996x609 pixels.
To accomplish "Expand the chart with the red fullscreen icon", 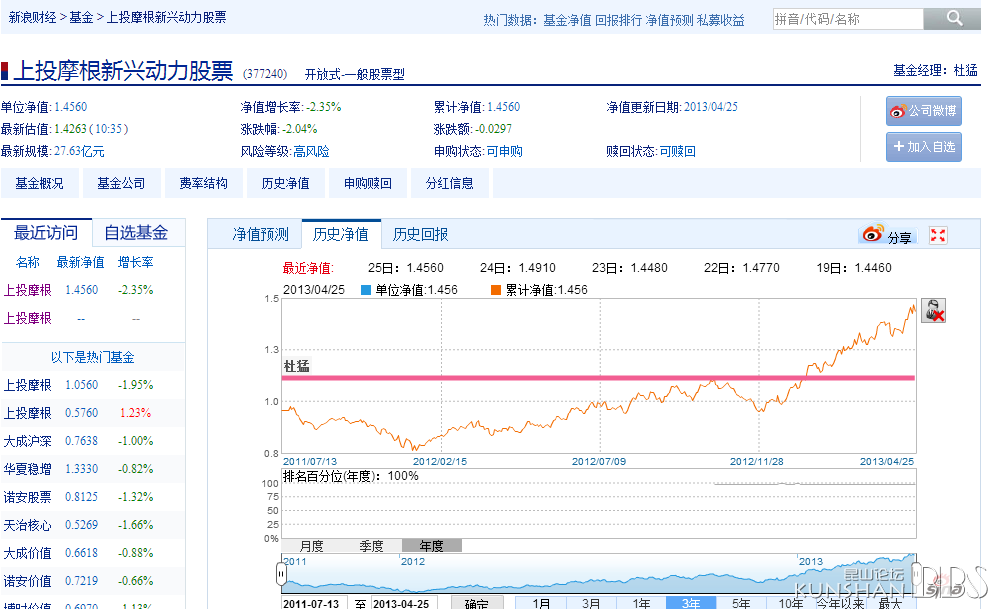I will 938,236.
